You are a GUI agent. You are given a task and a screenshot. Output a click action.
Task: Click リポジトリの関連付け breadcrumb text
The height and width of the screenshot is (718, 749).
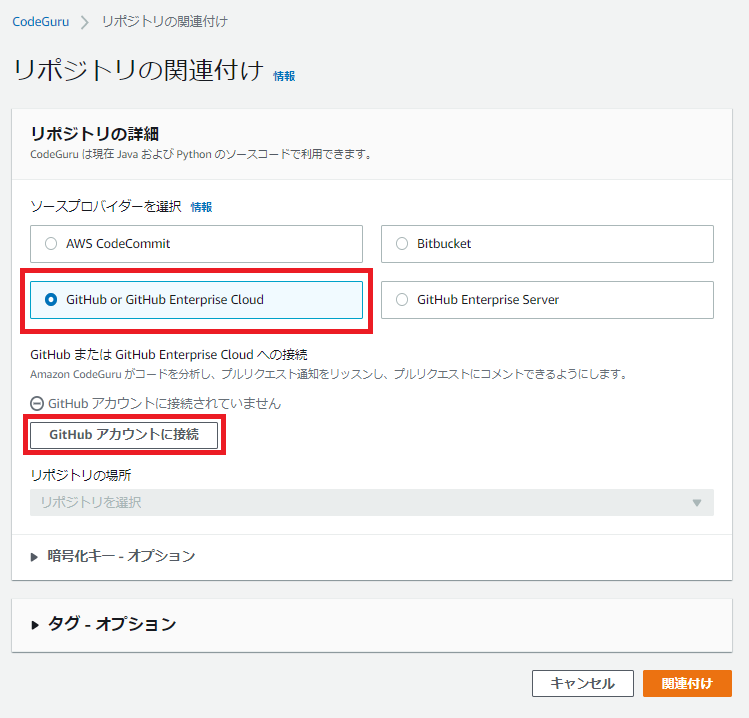pos(165,21)
